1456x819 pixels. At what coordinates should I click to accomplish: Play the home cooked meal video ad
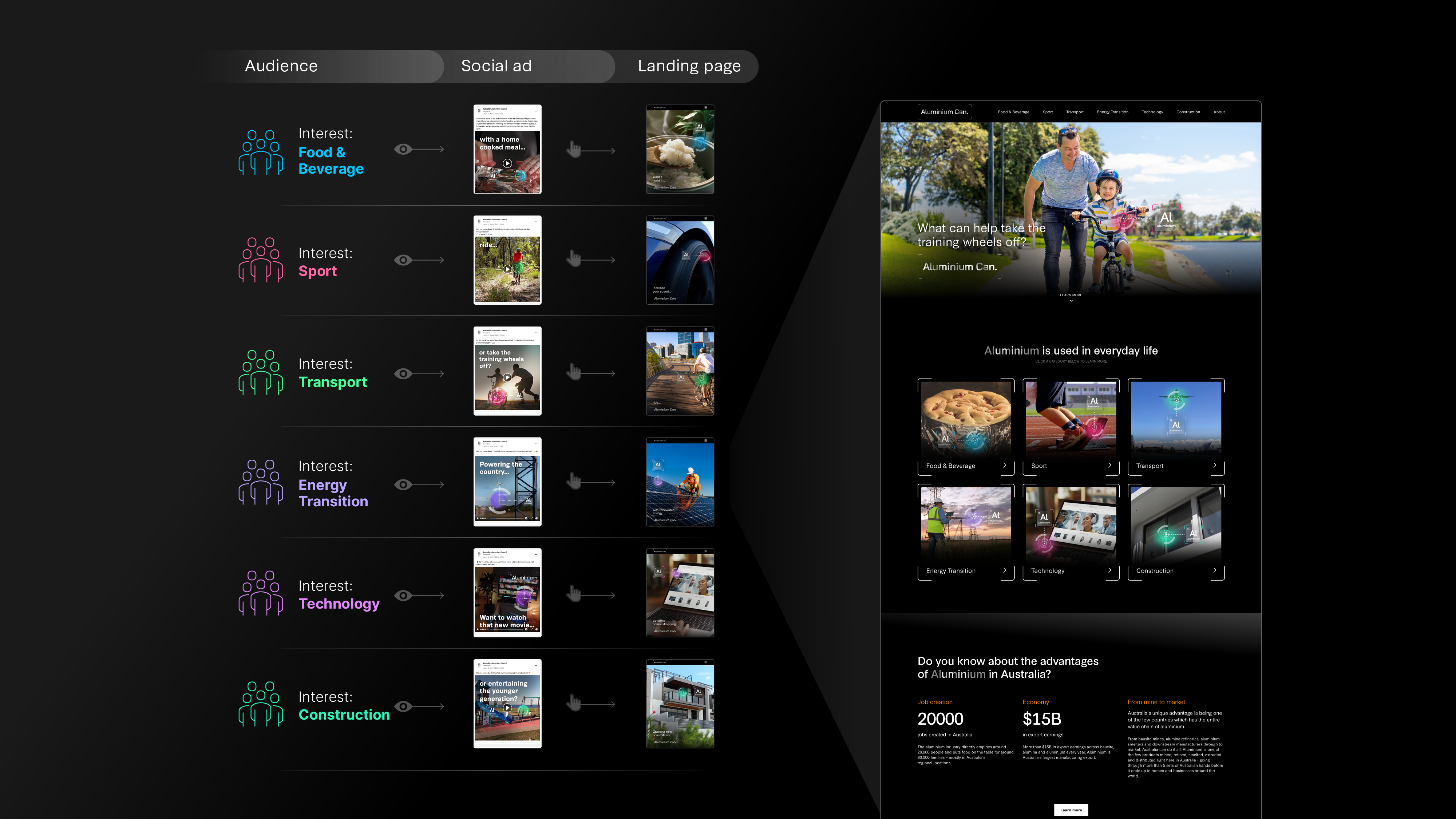point(507,163)
